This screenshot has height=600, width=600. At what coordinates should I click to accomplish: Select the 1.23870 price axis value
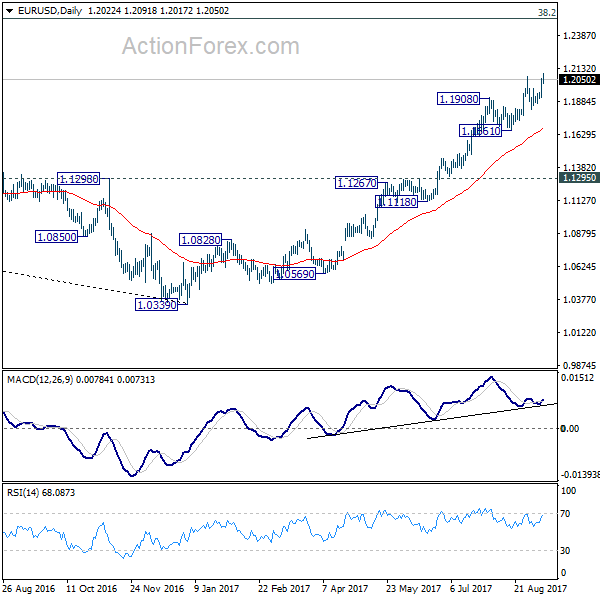coord(579,36)
